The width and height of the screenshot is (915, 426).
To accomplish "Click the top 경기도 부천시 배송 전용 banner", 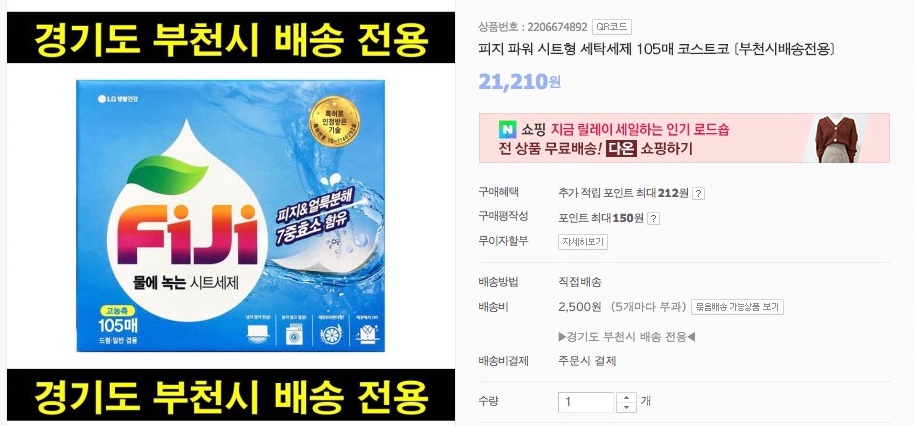I will 231,37.
